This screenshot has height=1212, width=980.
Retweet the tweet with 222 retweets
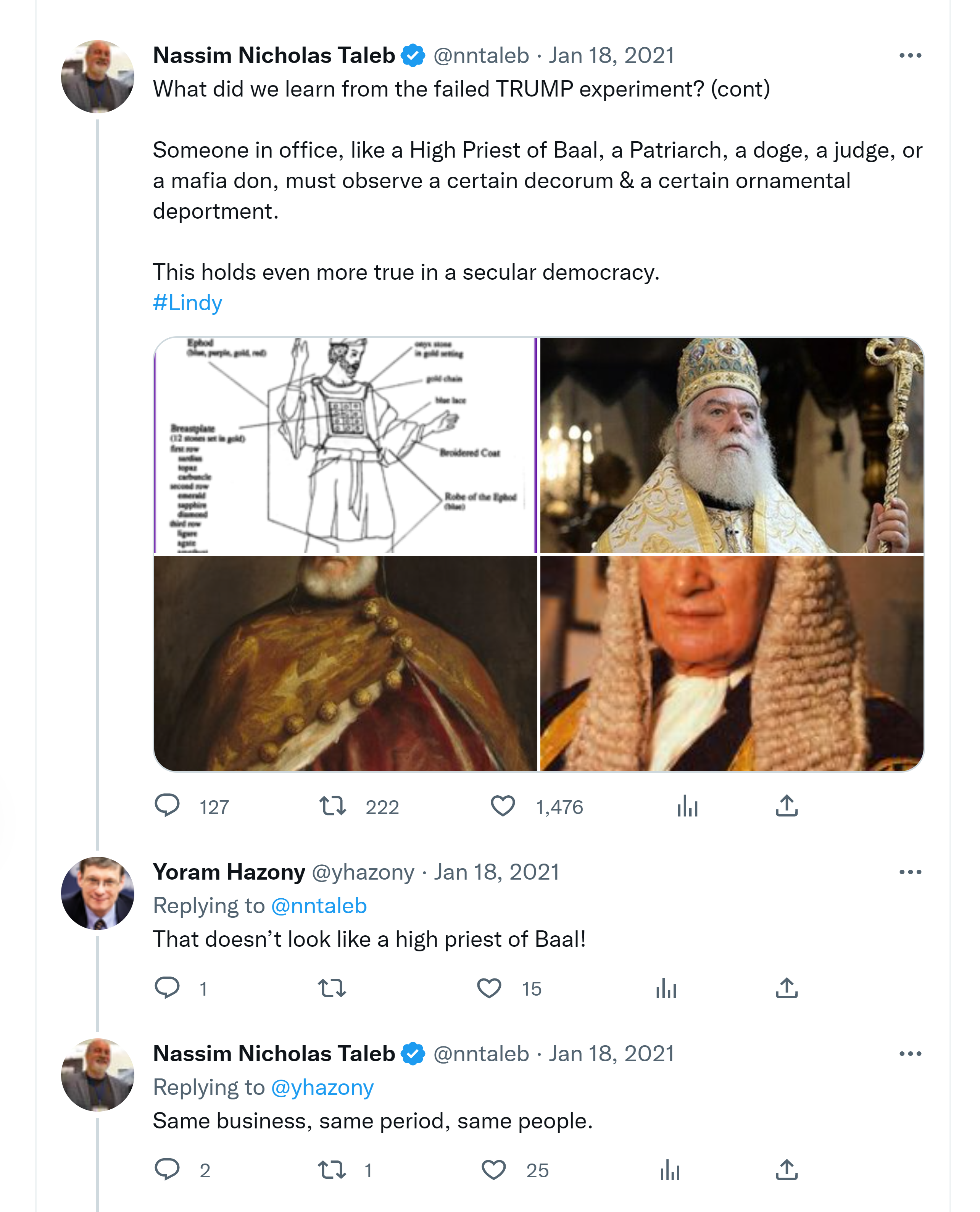332,806
